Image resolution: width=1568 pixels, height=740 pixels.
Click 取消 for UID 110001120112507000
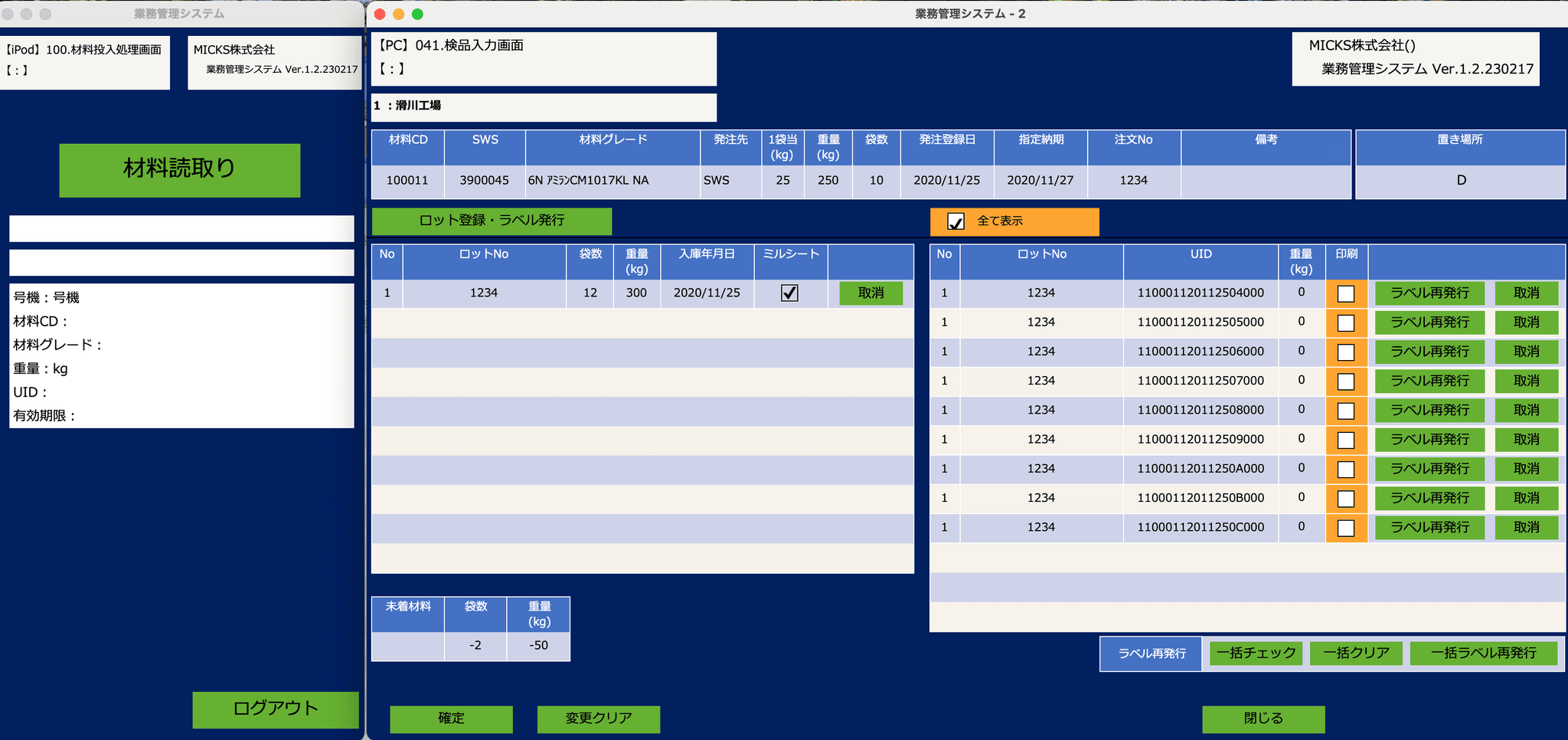pos(1526,381)
